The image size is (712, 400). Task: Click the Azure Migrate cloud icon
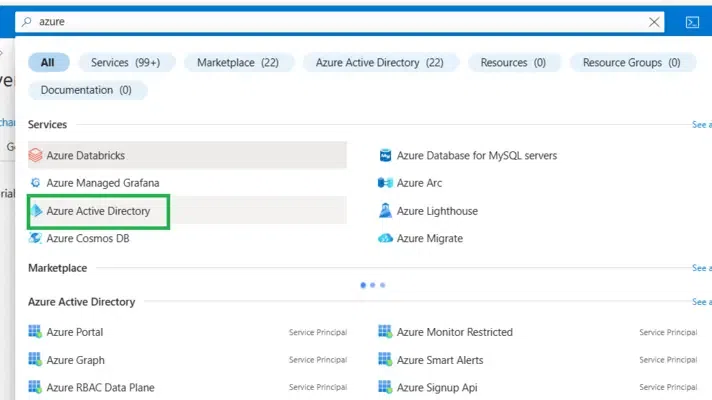point(385,238)
